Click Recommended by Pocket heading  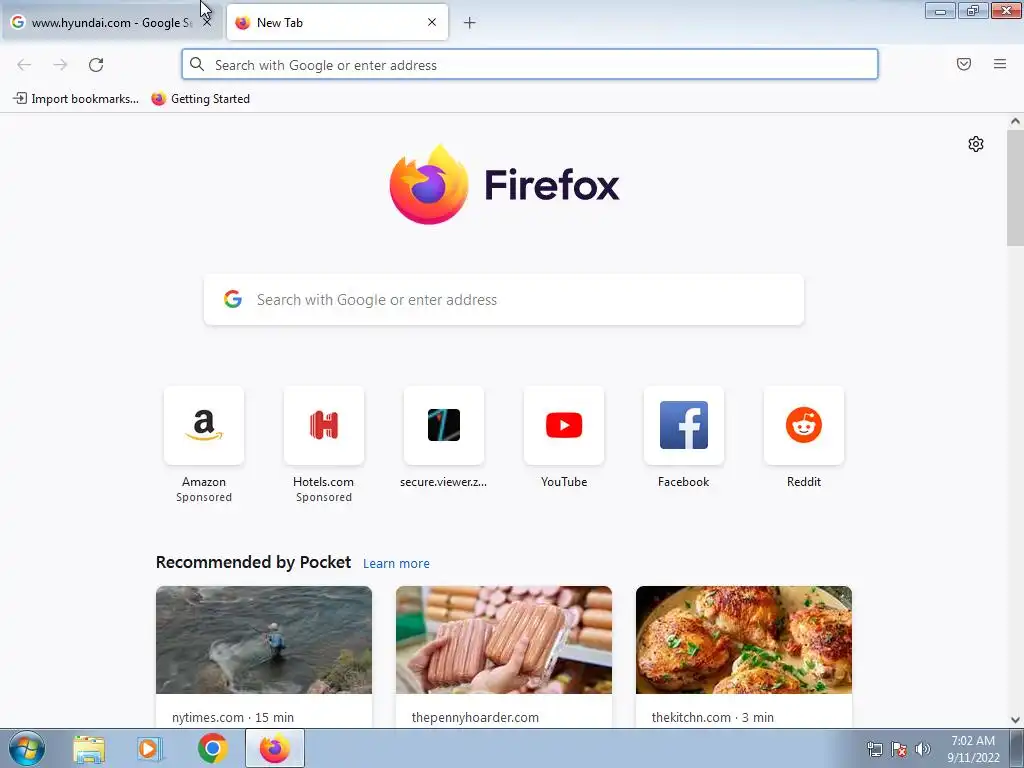pos(253,562)
